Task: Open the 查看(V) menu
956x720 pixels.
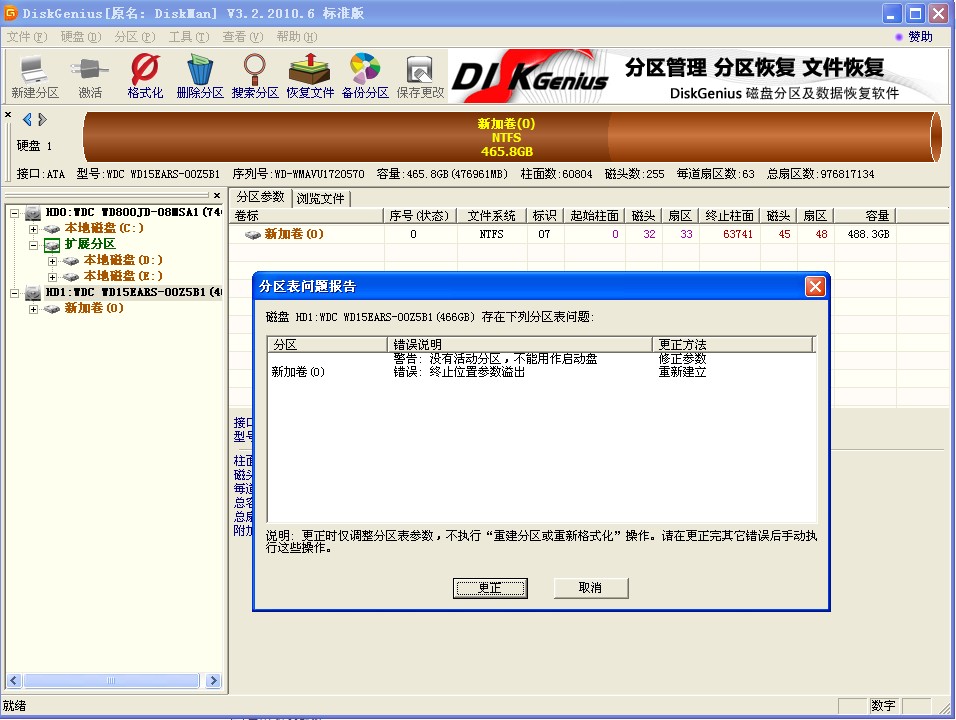Action: 243,37
